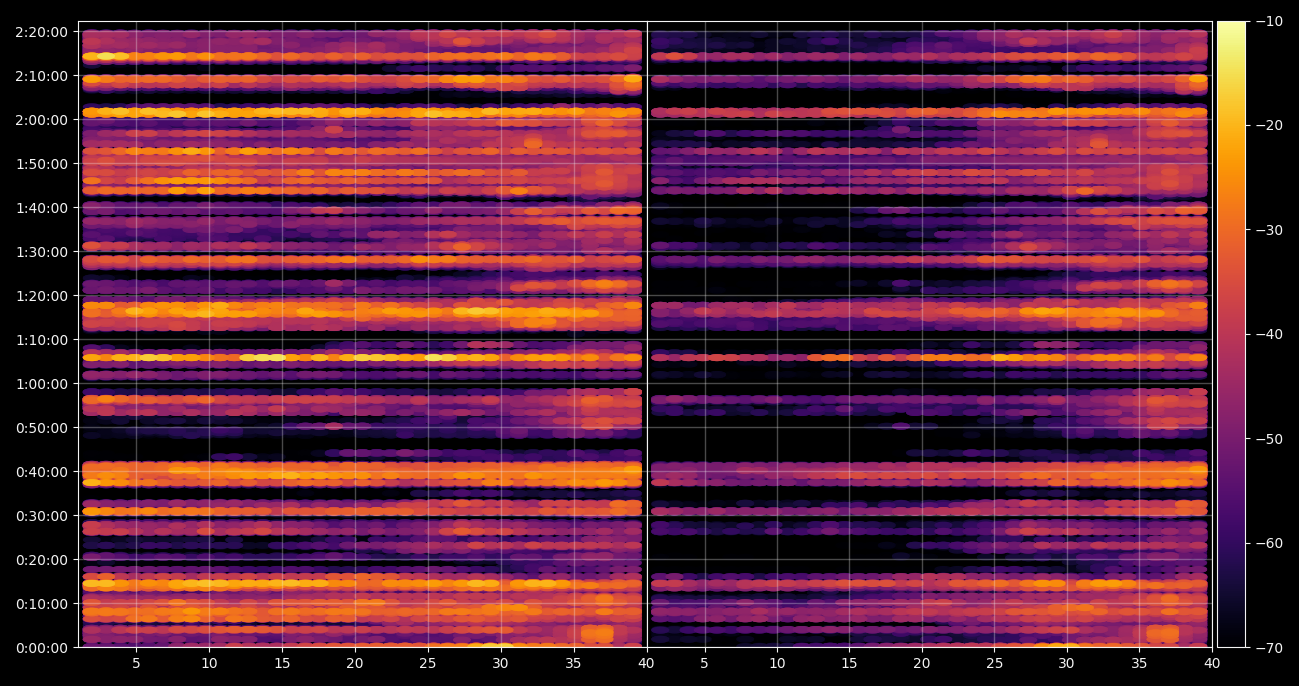Click the 2:10:00 y-axis tick label
The width and height of the screenshot is (1299, 686).
[42, 76]
